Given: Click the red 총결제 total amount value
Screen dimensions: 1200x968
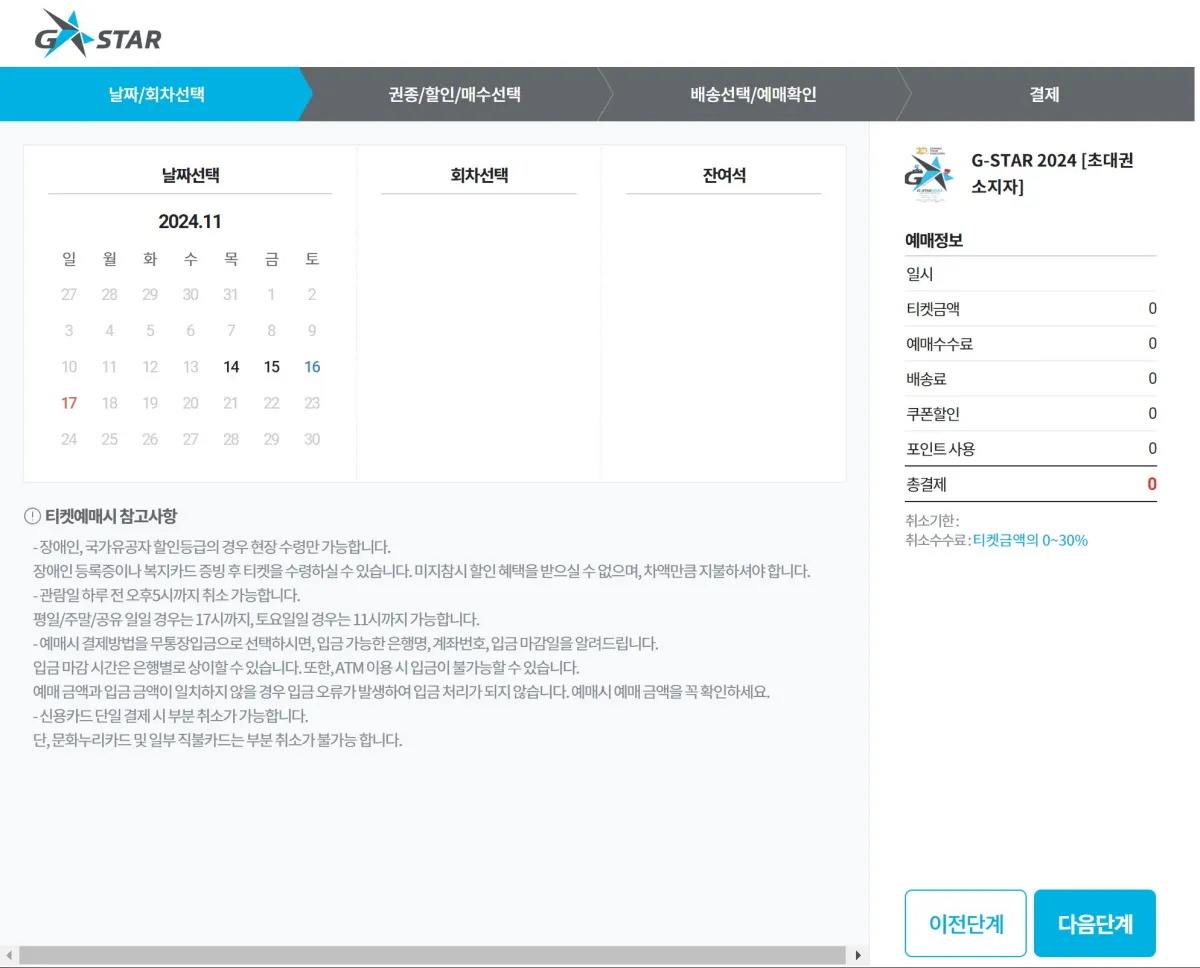Looking at the screenshot, I should click(1151, 484).
